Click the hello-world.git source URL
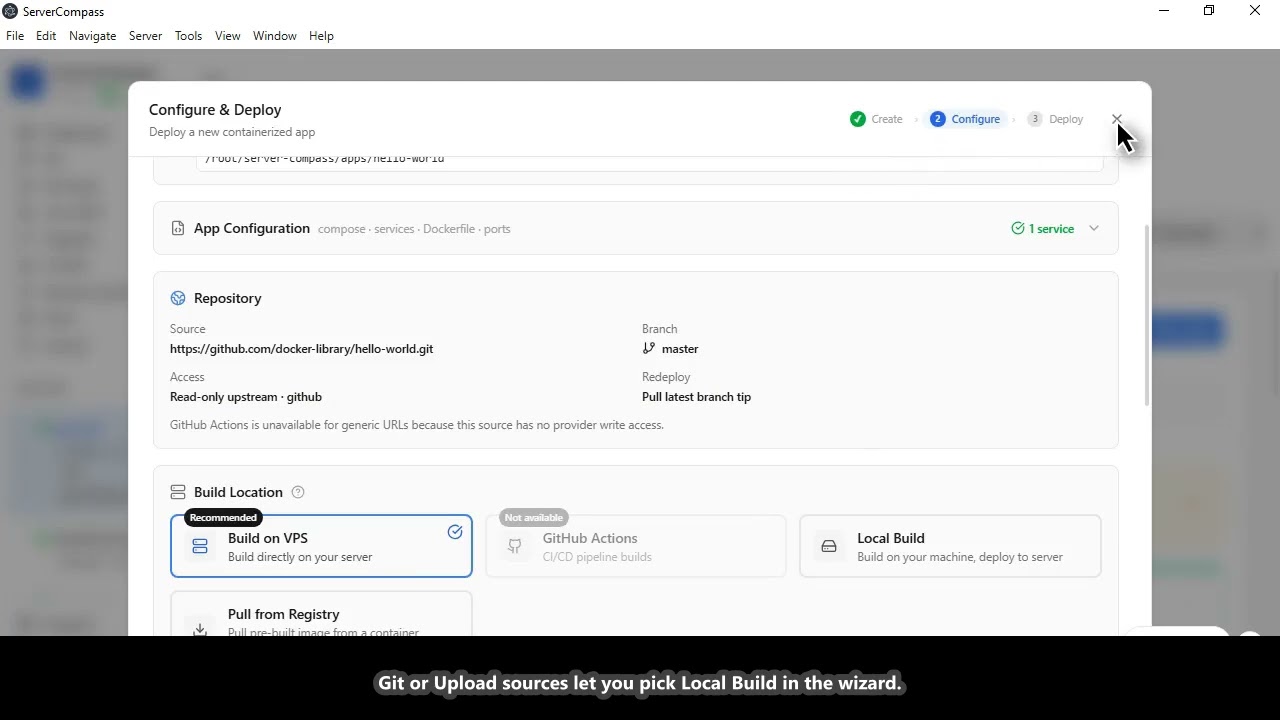This screenshot has width=1280, height=720. [x=301, y=349]
